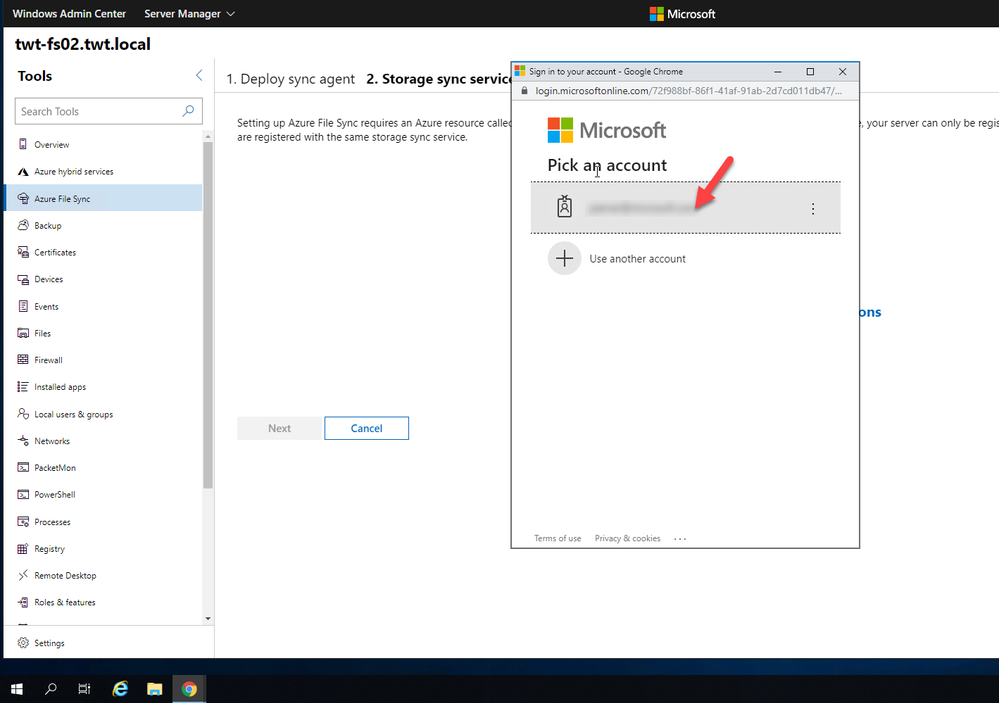Image resolution: width=999 pixels, height=703 pixels.
Task: Open the Certificates tool icon
Action: click(23, 252)
